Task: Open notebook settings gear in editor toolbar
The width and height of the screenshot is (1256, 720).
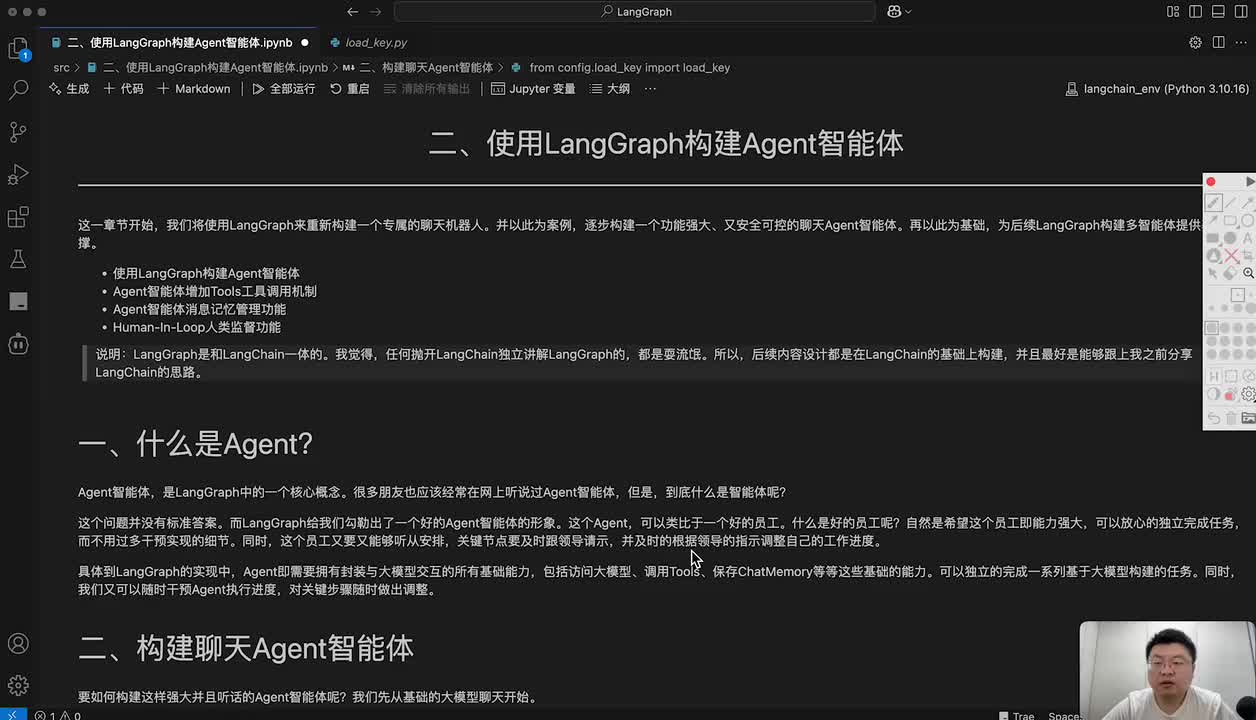Action: [1195, 43]
